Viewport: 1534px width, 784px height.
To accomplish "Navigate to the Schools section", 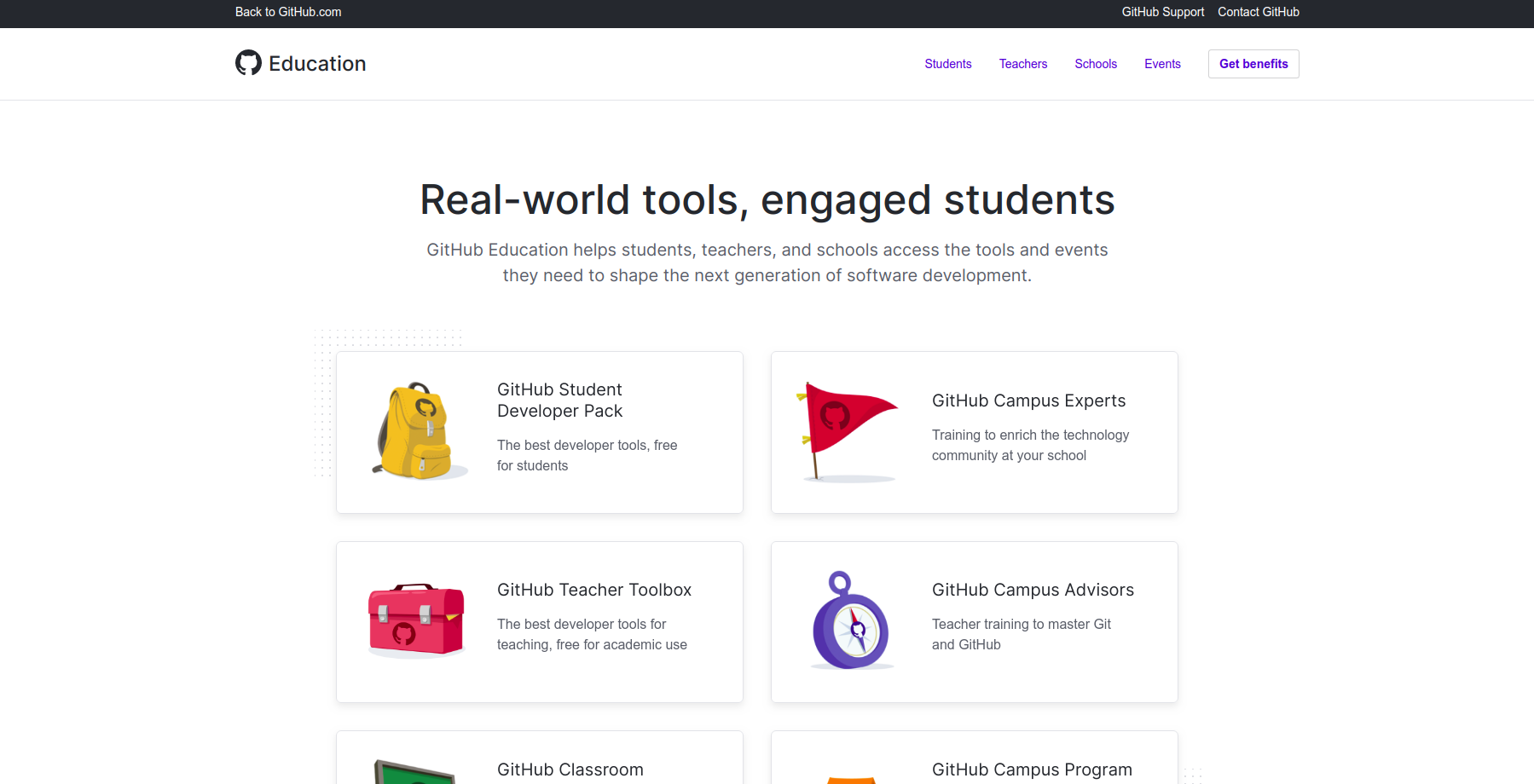I will pos(1096,64).
